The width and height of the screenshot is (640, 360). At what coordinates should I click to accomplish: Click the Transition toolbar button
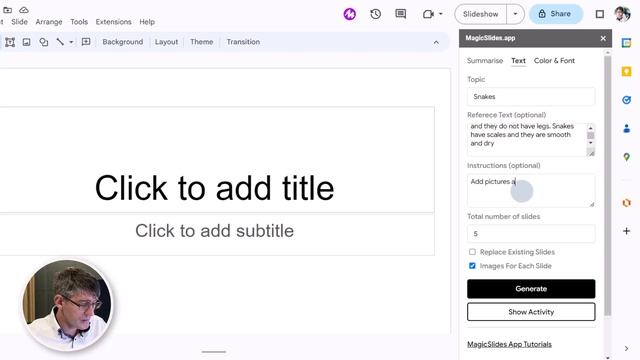point(243,42)
